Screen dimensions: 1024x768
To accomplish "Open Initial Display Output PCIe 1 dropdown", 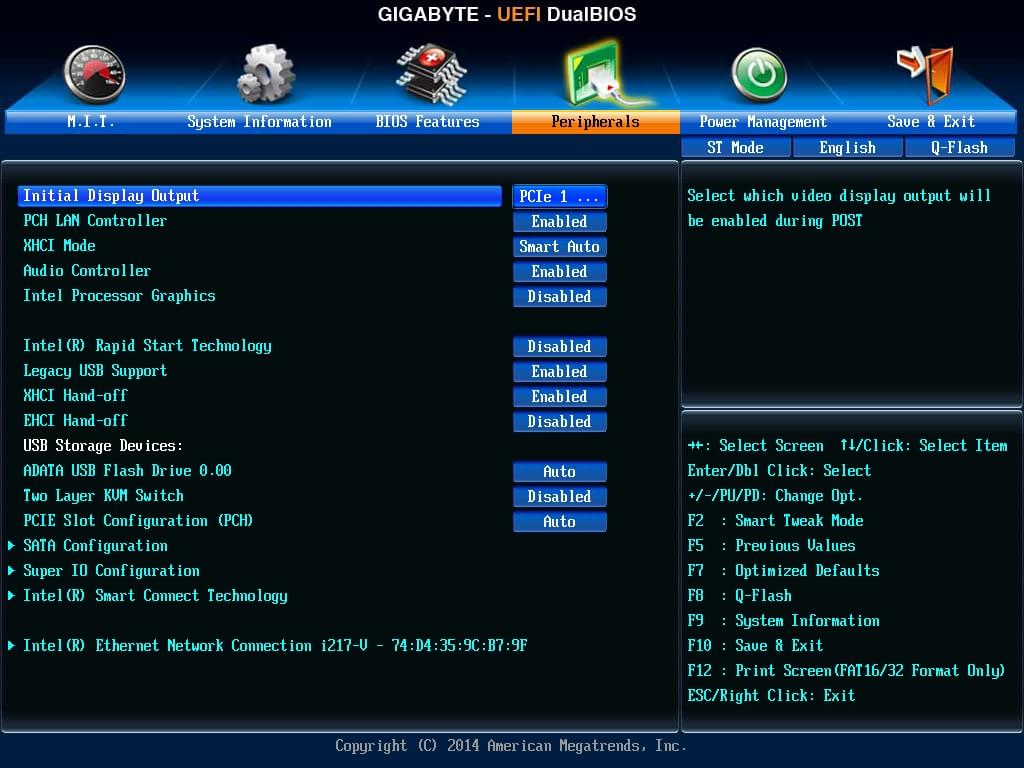I will [x=560, y=197].
